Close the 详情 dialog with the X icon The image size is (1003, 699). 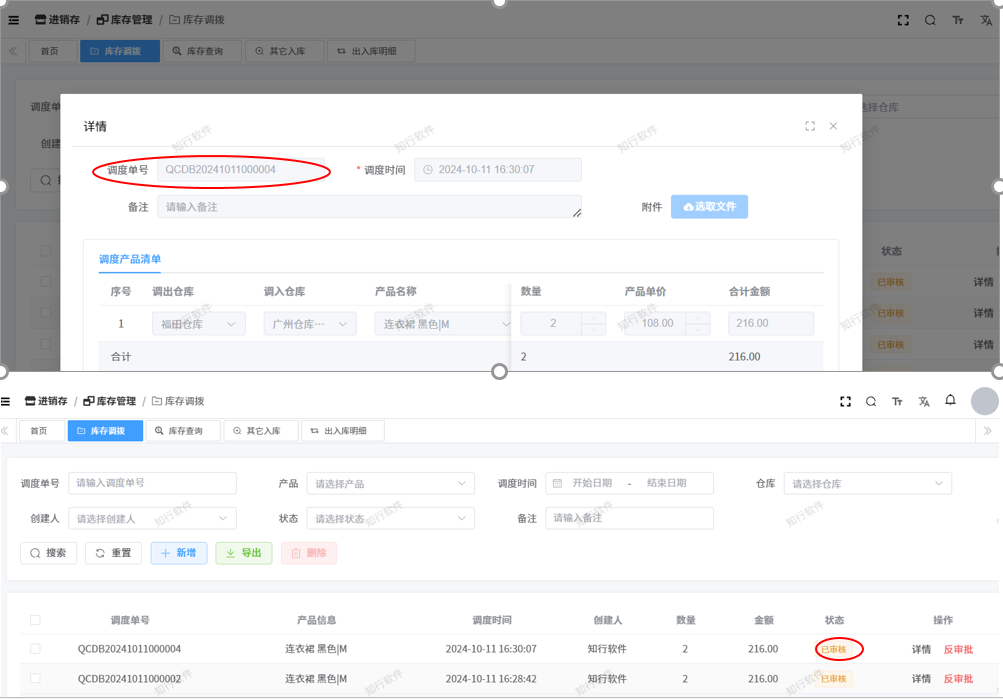[x=833, y=126]
